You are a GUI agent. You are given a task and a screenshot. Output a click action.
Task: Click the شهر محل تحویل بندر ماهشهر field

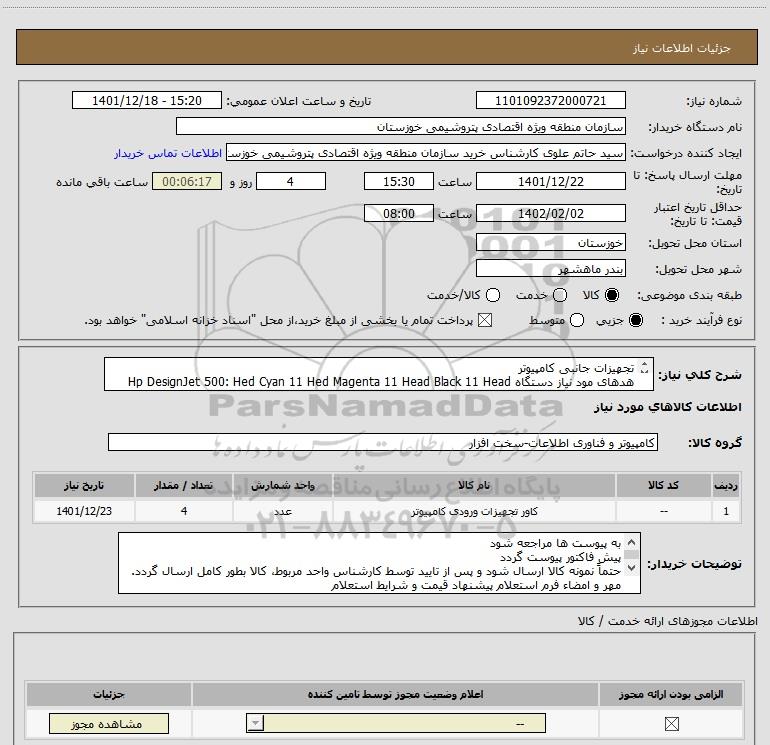550,268
